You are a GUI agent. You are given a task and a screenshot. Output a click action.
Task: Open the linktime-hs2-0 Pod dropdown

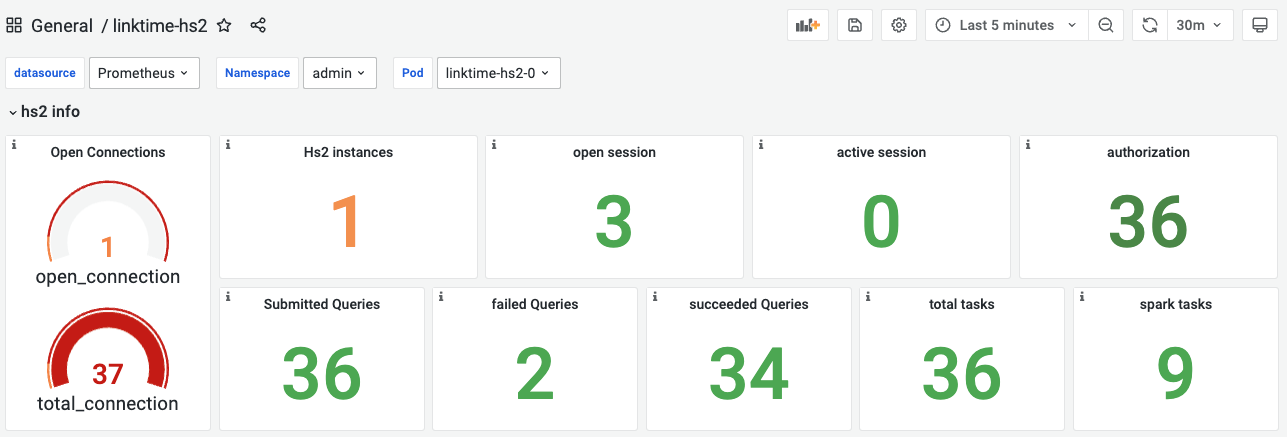[499, 73]
